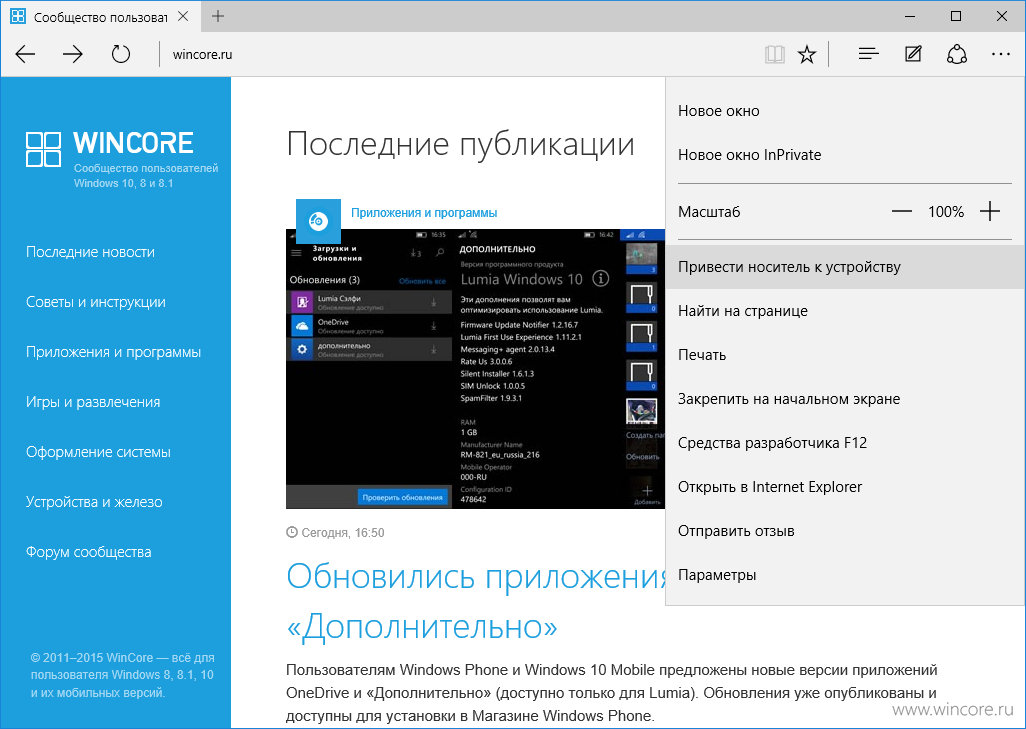Open Приложения и программы sidebar link
The image size is (1026, 729).
pos(113,352)
